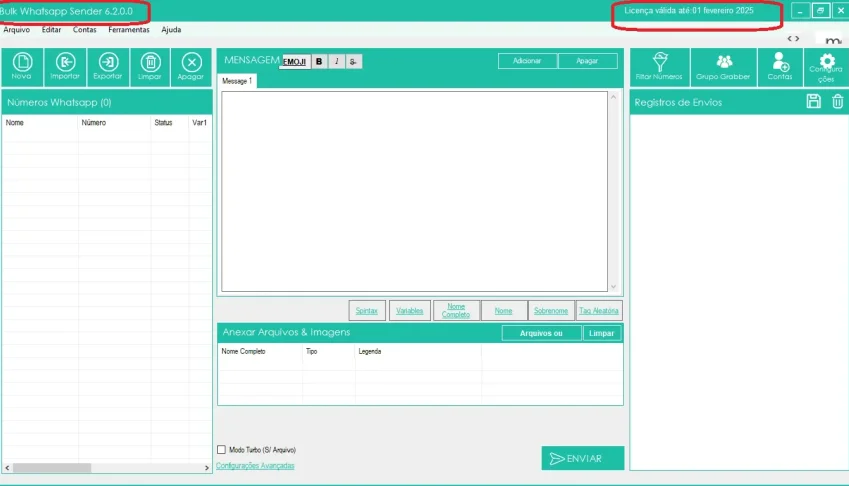Open the Importar numbers icon
Screen dimensions: 849x486
coord(65,67)
